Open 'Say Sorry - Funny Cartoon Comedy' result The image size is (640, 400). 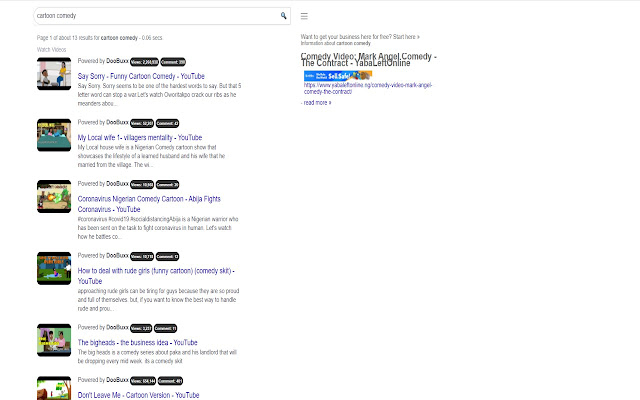click(x=141, y=76)
